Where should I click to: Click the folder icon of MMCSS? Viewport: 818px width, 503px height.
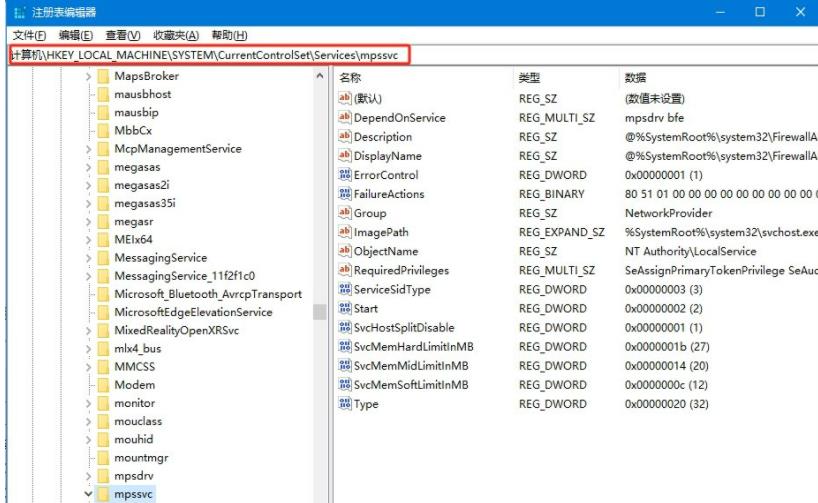[103, 367]
